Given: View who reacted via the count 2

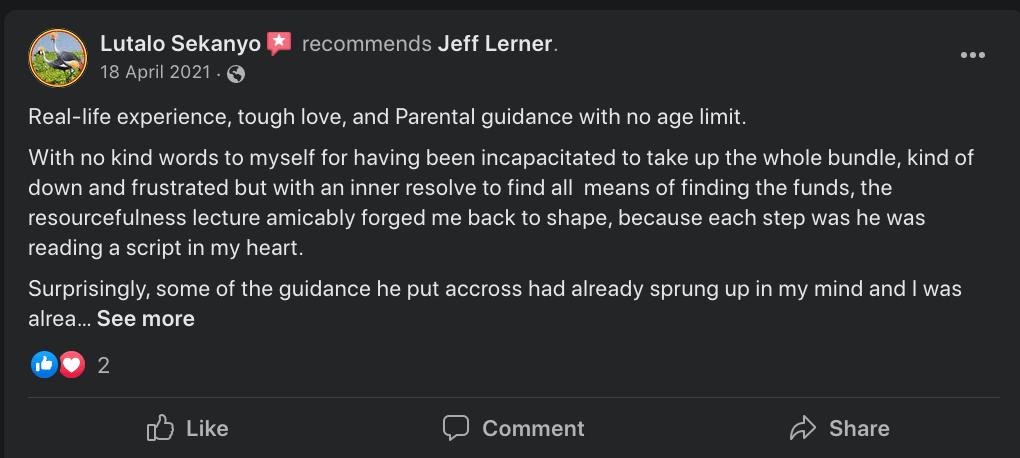Looking at the screenshot, I should pyautogui.click(x=104, y=366).
